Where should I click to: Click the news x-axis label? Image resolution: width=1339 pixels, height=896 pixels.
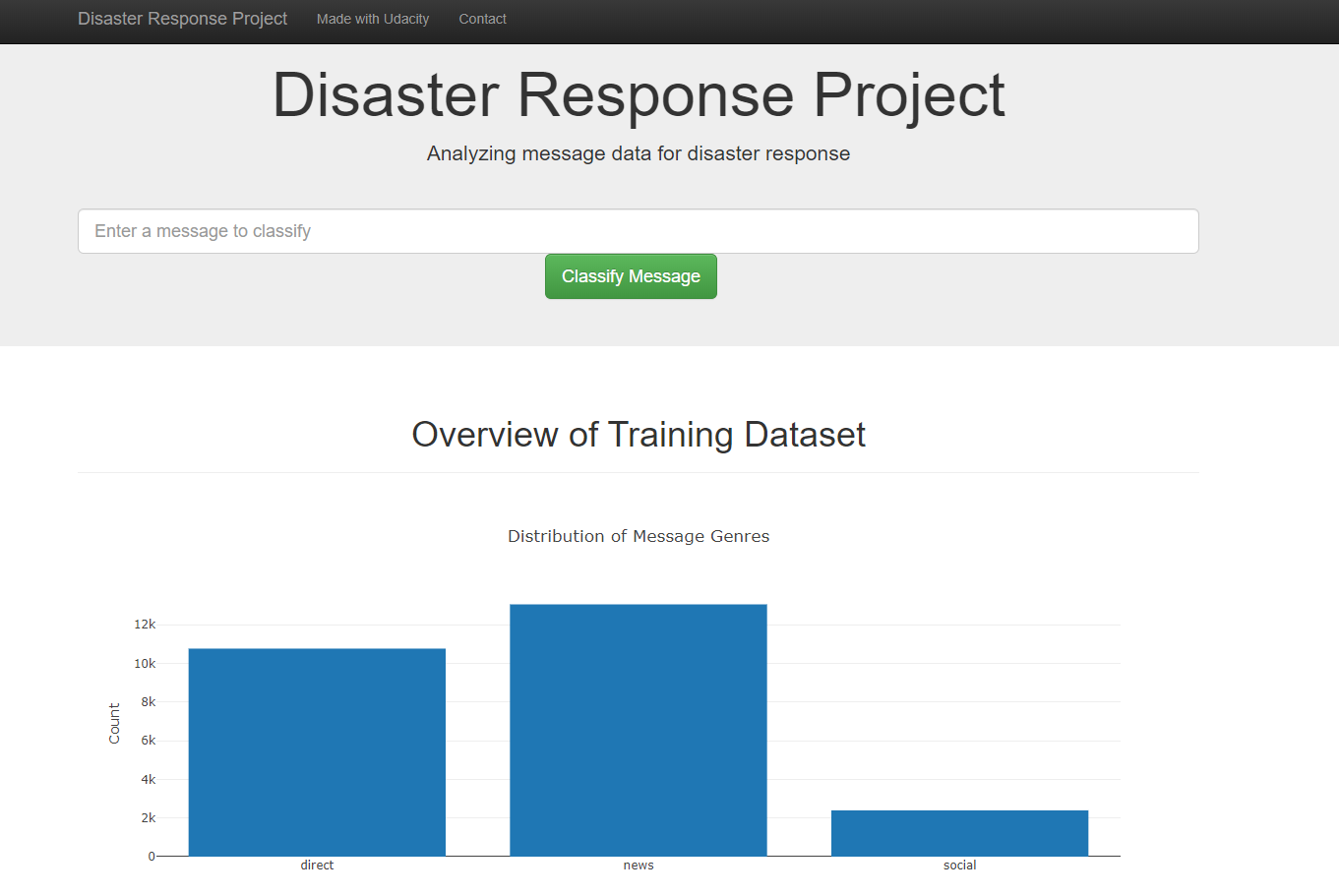[639, 866]
